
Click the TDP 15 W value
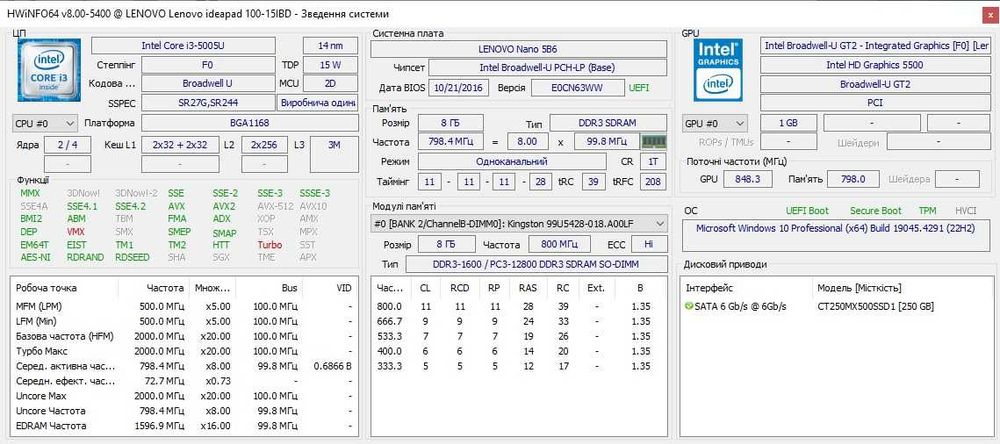click(330, 65)
